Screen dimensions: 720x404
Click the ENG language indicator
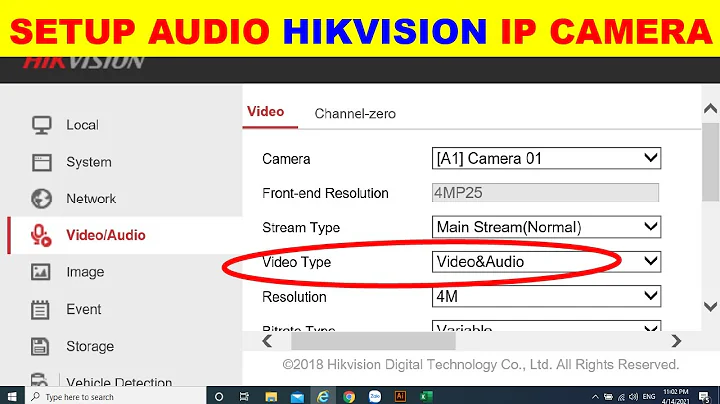(649, 397)
